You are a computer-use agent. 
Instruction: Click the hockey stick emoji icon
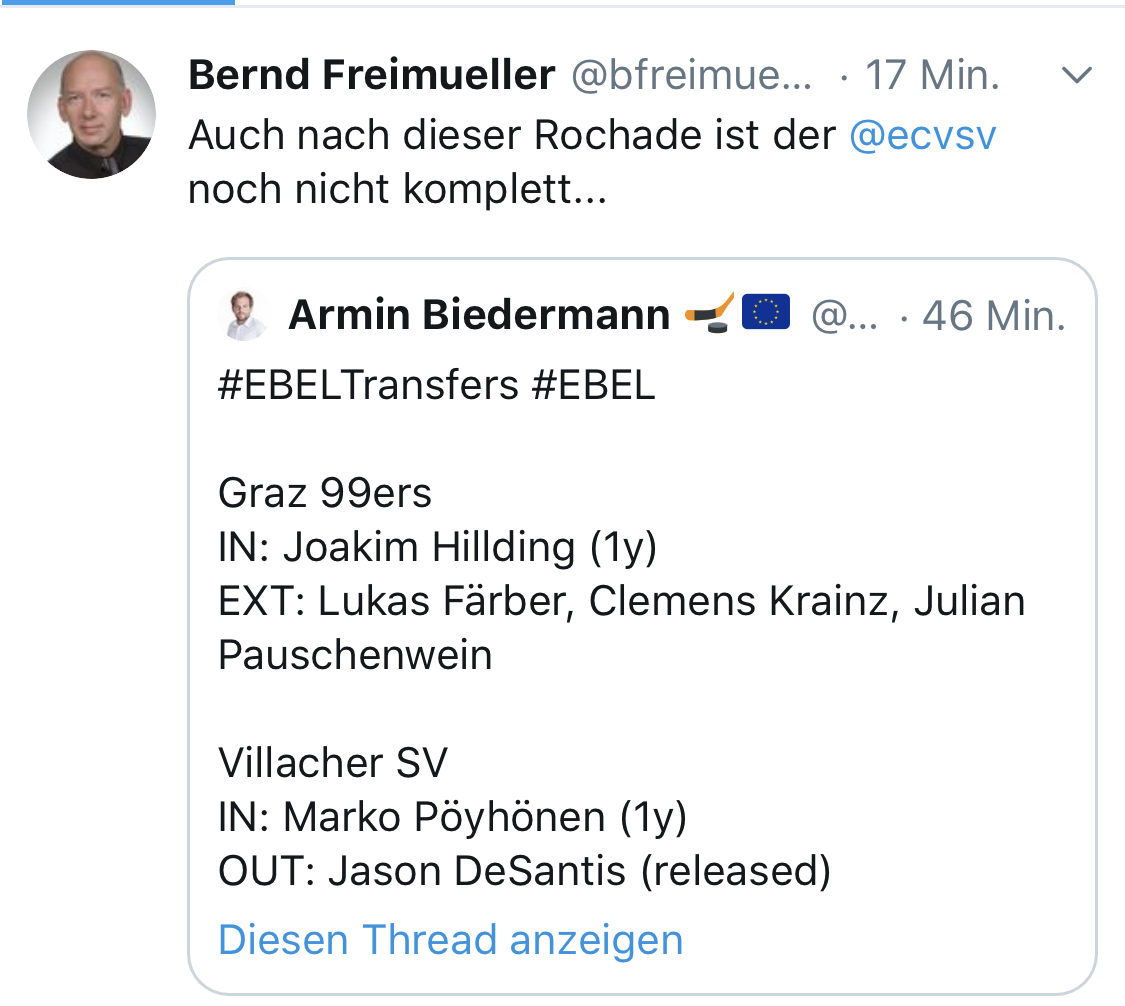[709, 312]
